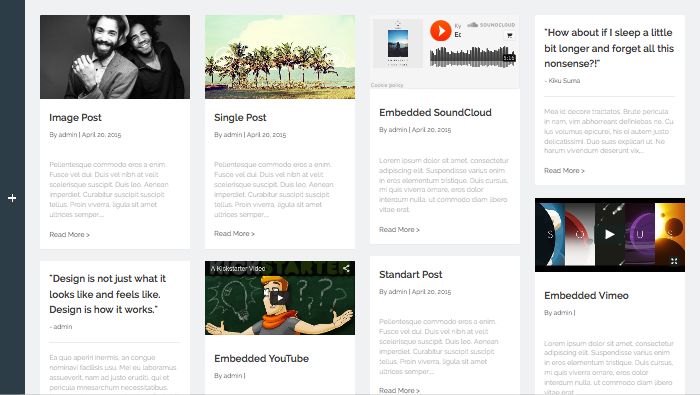Open the Embedded YouTube post title
The height and width of the screenshot is (395, 700).
(261, 358)
